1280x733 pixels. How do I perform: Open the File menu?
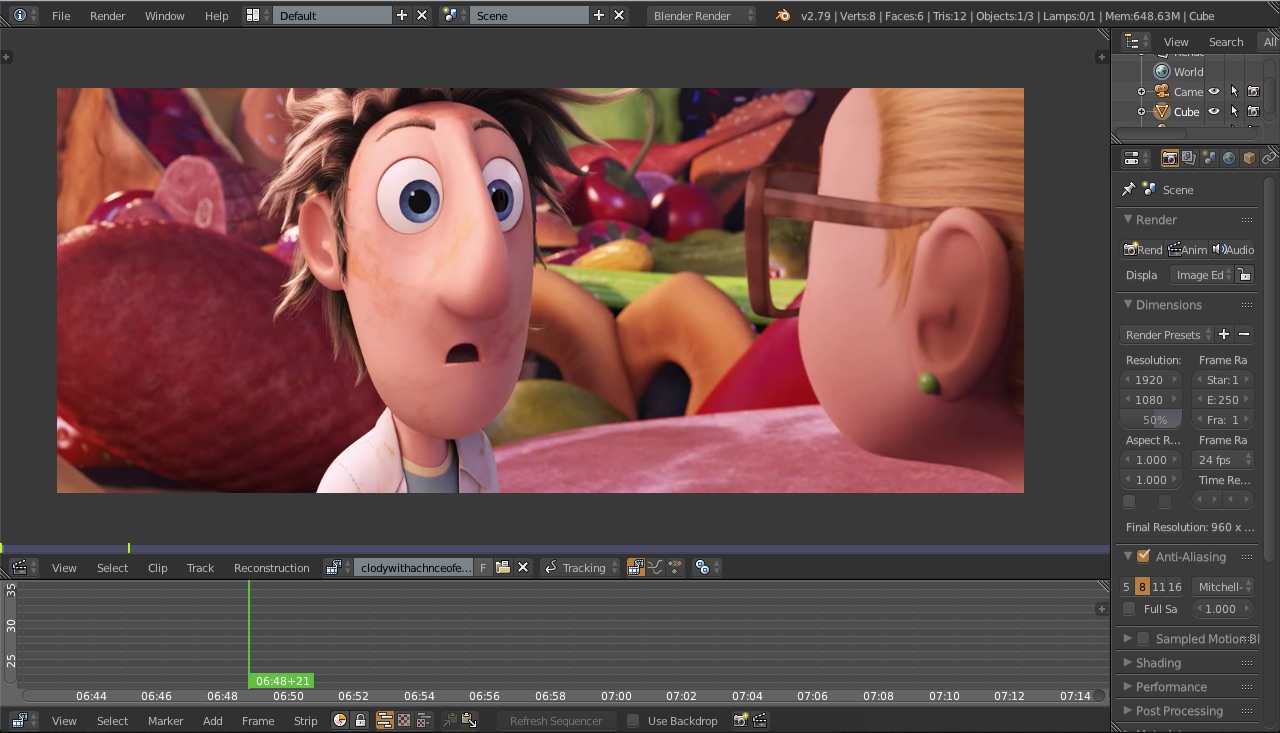[x=61, y=16]
